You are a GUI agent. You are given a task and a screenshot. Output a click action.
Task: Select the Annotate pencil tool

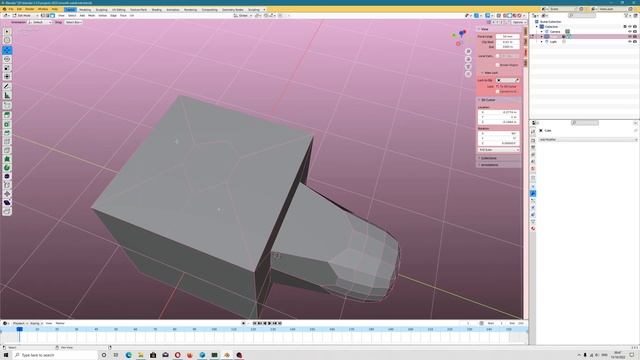click(7, 87)
